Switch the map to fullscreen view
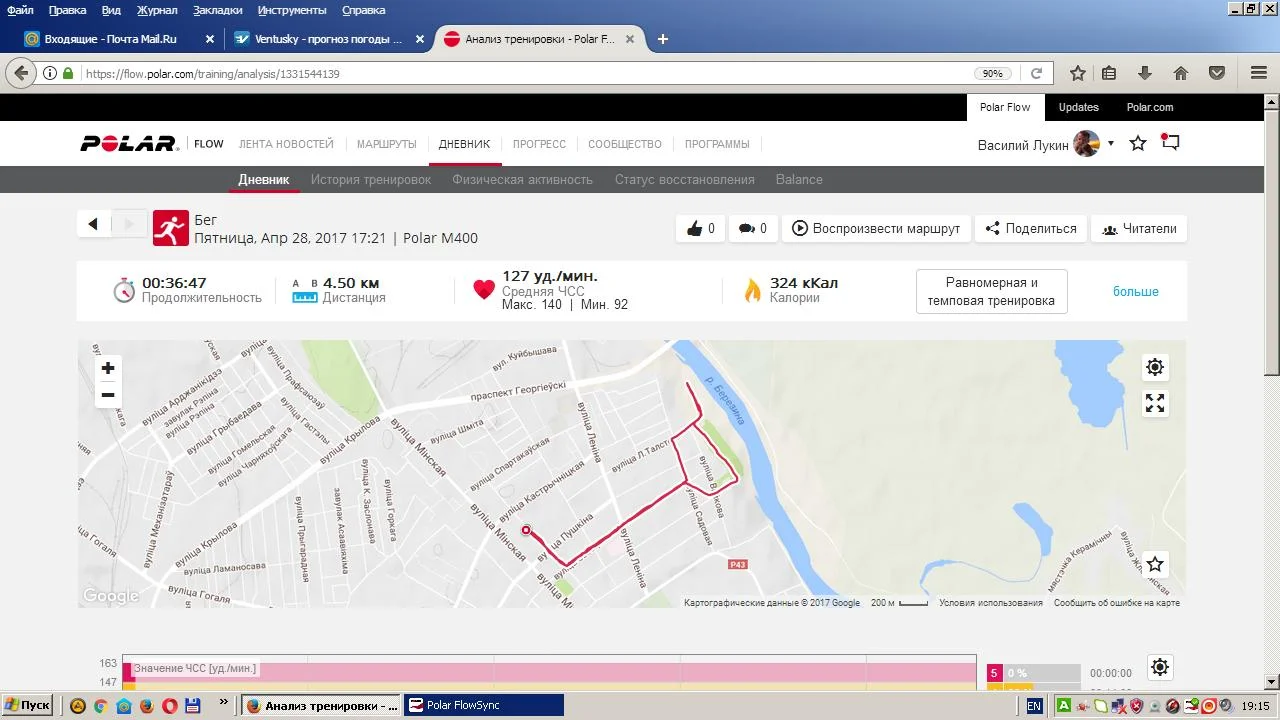This screenshot has width=1280, height=720. click(1155, 403)
